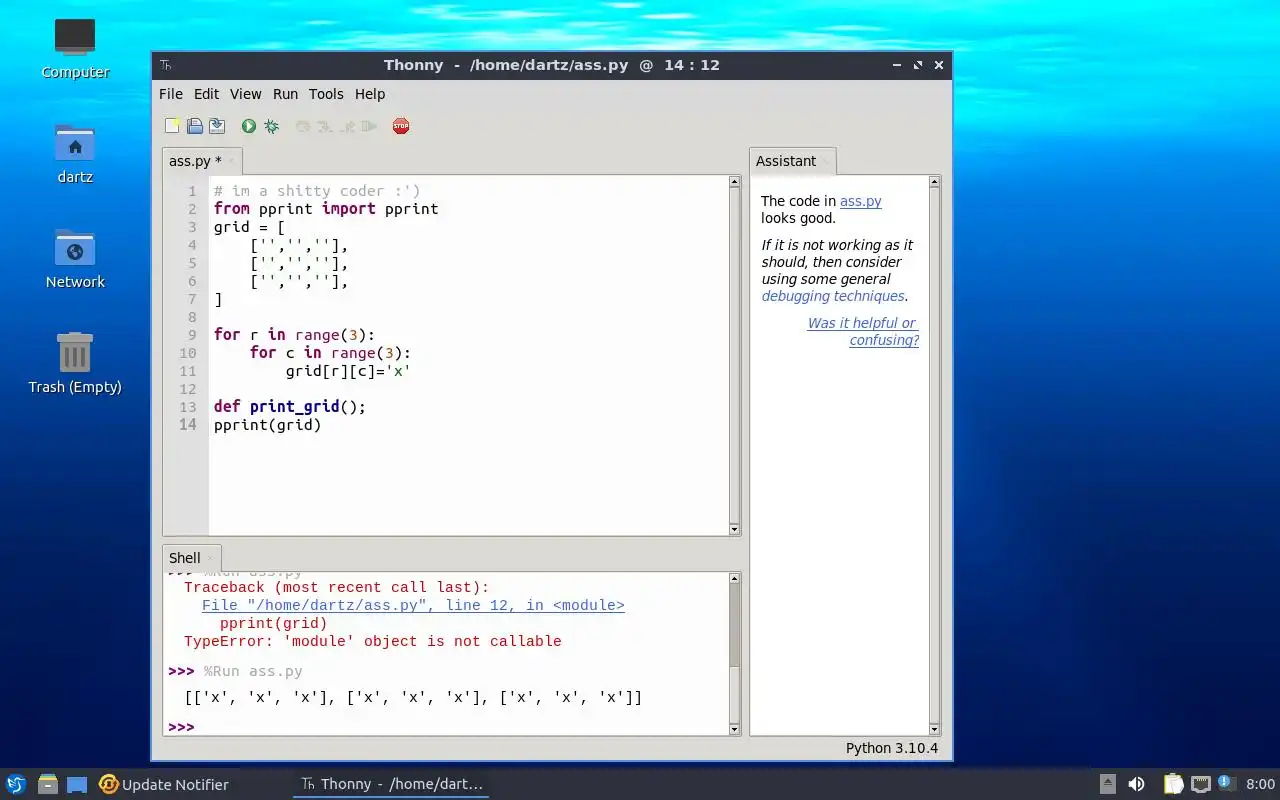The image size is (1280, 800).
Task: Save the current script via toolbar icon
Action: [216, 126]
